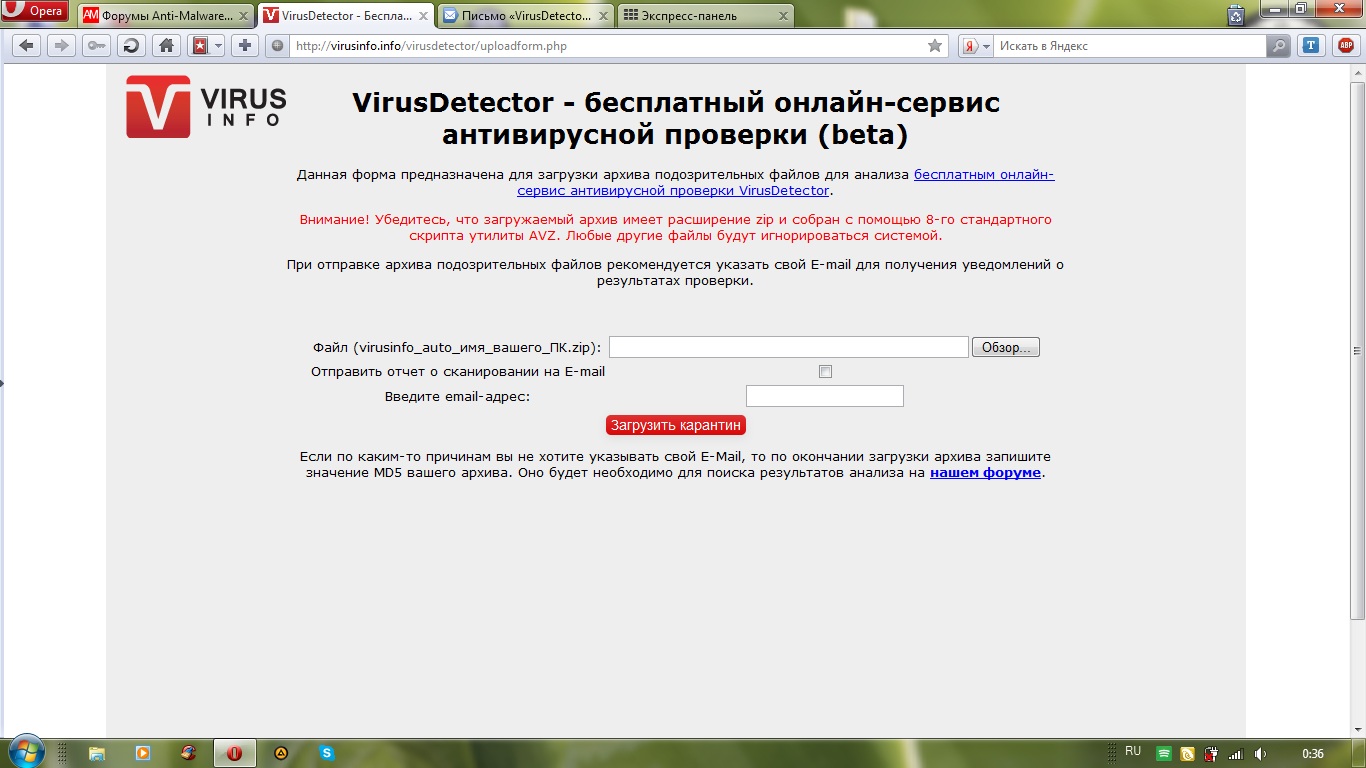Bookmark this page with the star icon
The width and height of the screenshot is (1366, 768).
pos(935,46)
